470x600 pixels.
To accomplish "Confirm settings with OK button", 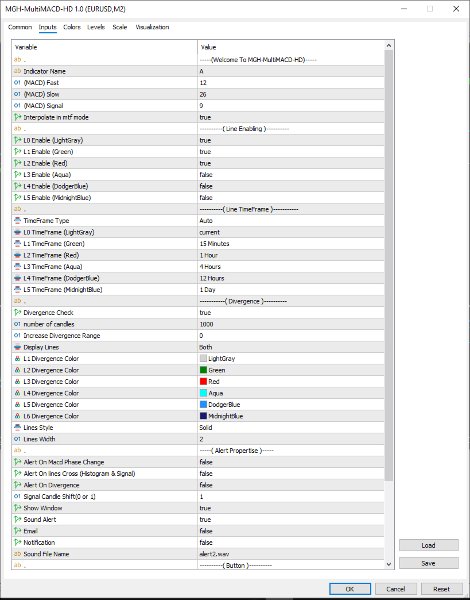I will [x=350, y=589].
